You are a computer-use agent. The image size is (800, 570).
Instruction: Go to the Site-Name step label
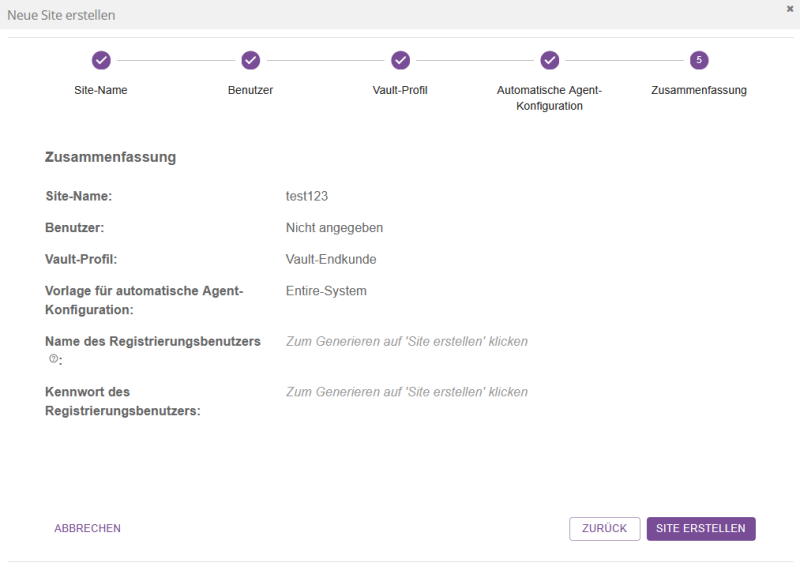[101, 90]
